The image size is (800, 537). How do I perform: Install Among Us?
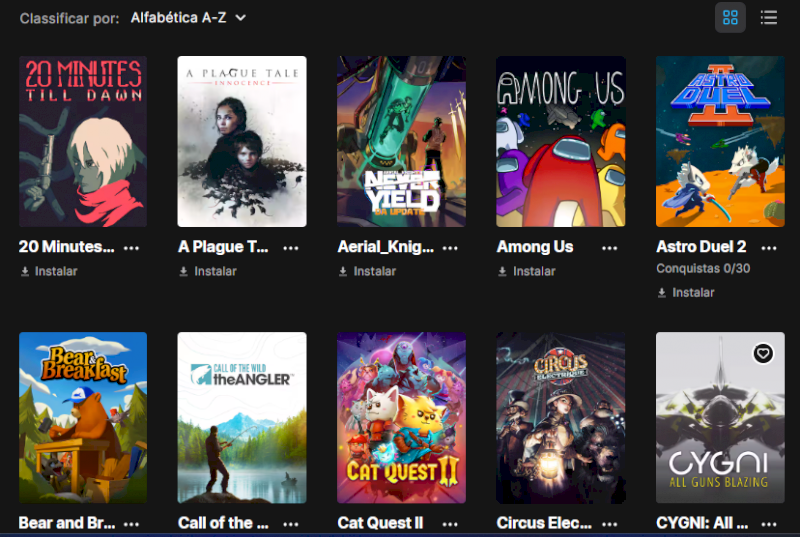(527, 271)
